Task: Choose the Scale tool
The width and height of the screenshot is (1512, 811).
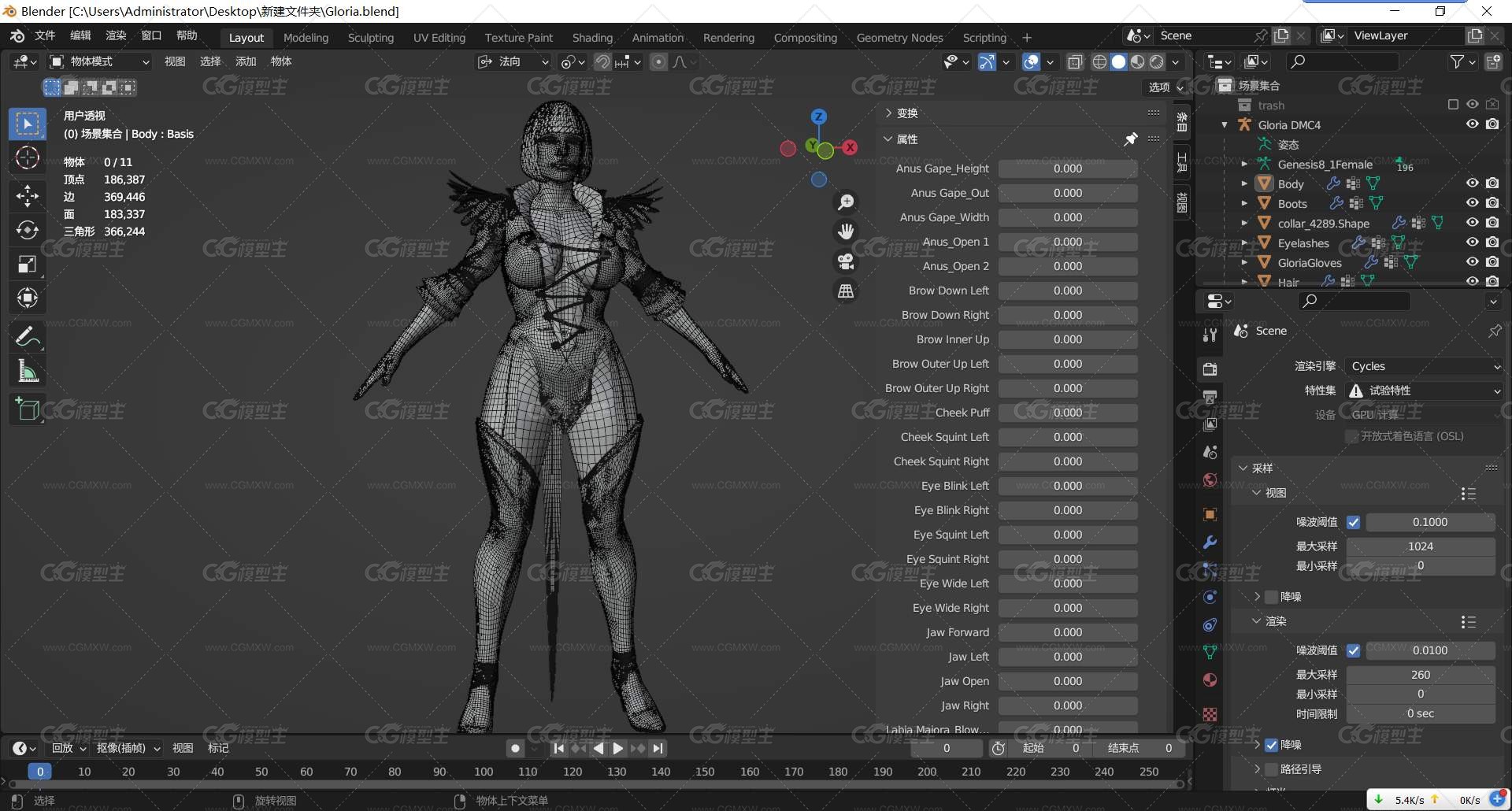Action: pyautogui.click(x=28, y=265)
